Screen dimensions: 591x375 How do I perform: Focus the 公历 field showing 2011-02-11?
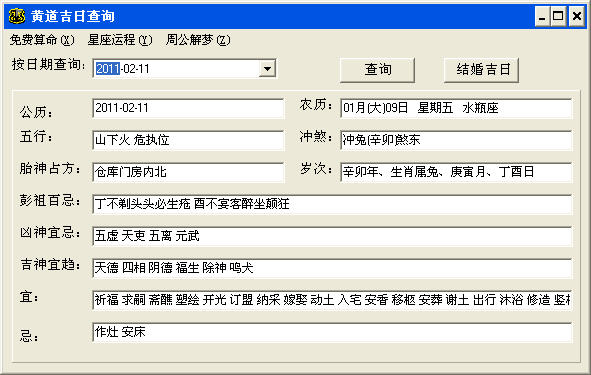click(x=188, y=109)
